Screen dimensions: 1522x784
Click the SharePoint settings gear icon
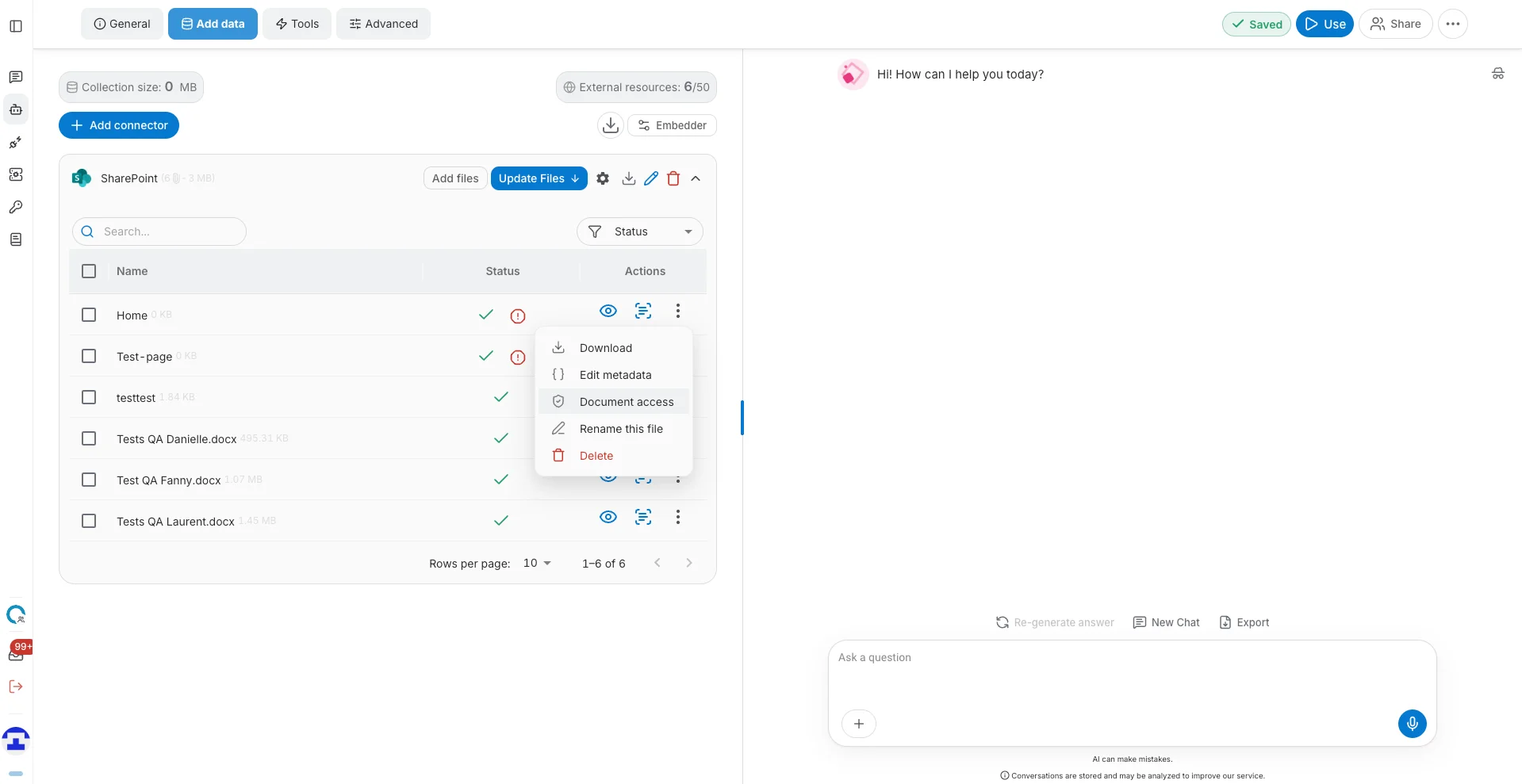[x=603, y=178]
